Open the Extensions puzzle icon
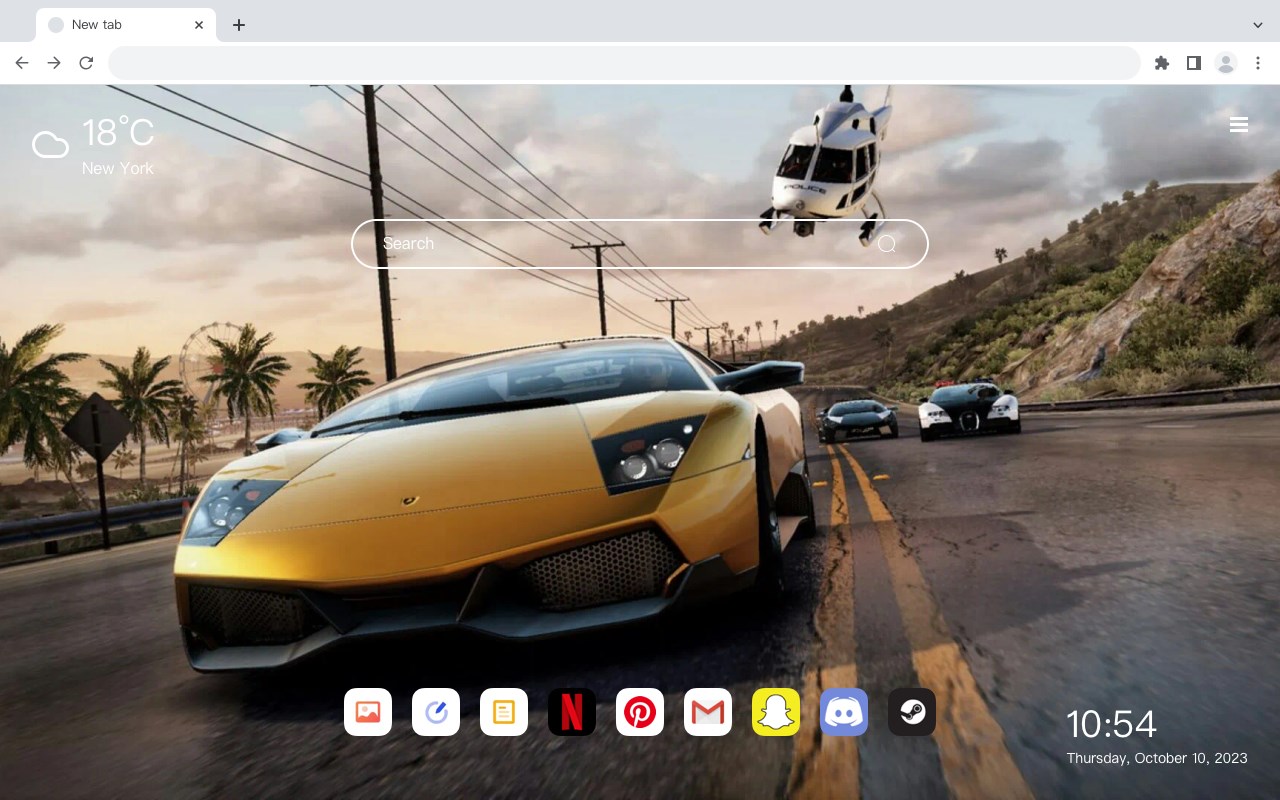This screenshot has height=800, width=1280. pyautogui.click(x=1162, y=63)
